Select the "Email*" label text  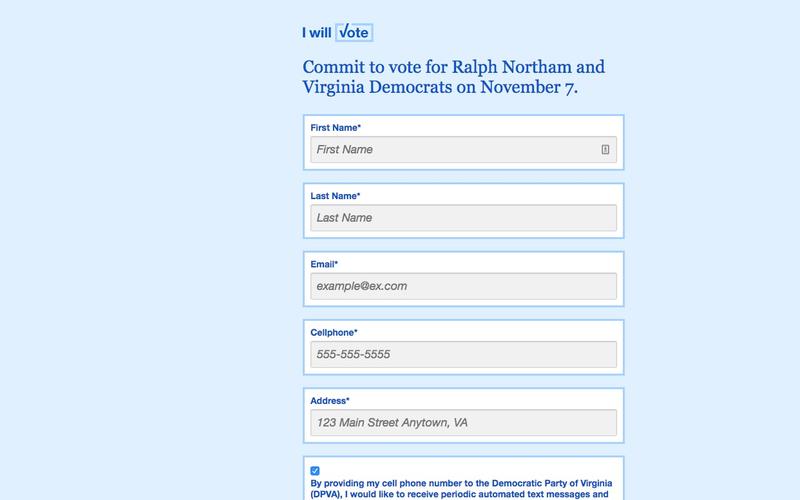click(x=324, y=264)
